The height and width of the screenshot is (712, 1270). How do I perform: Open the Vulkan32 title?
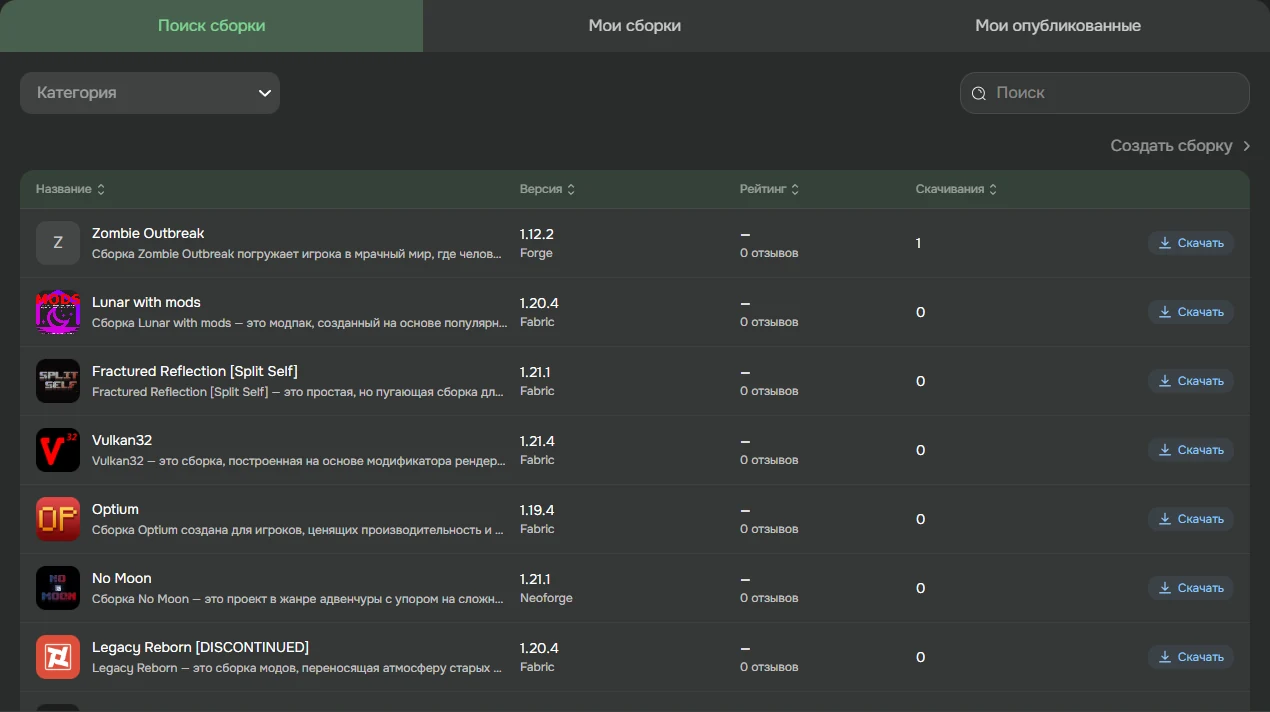(x=122, y=440)
